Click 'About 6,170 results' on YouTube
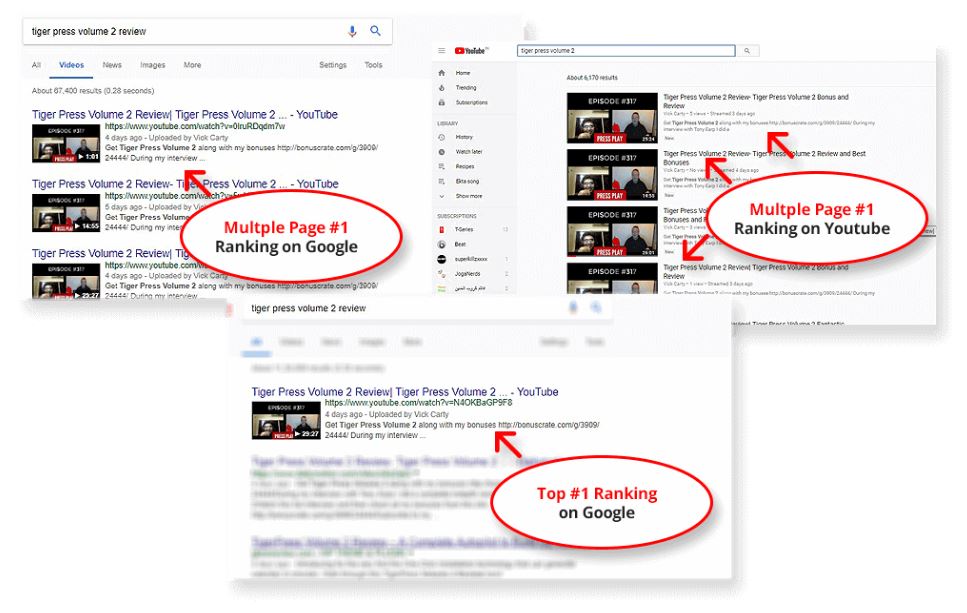This screenshot has width=967, height=613. pos(592,78)
